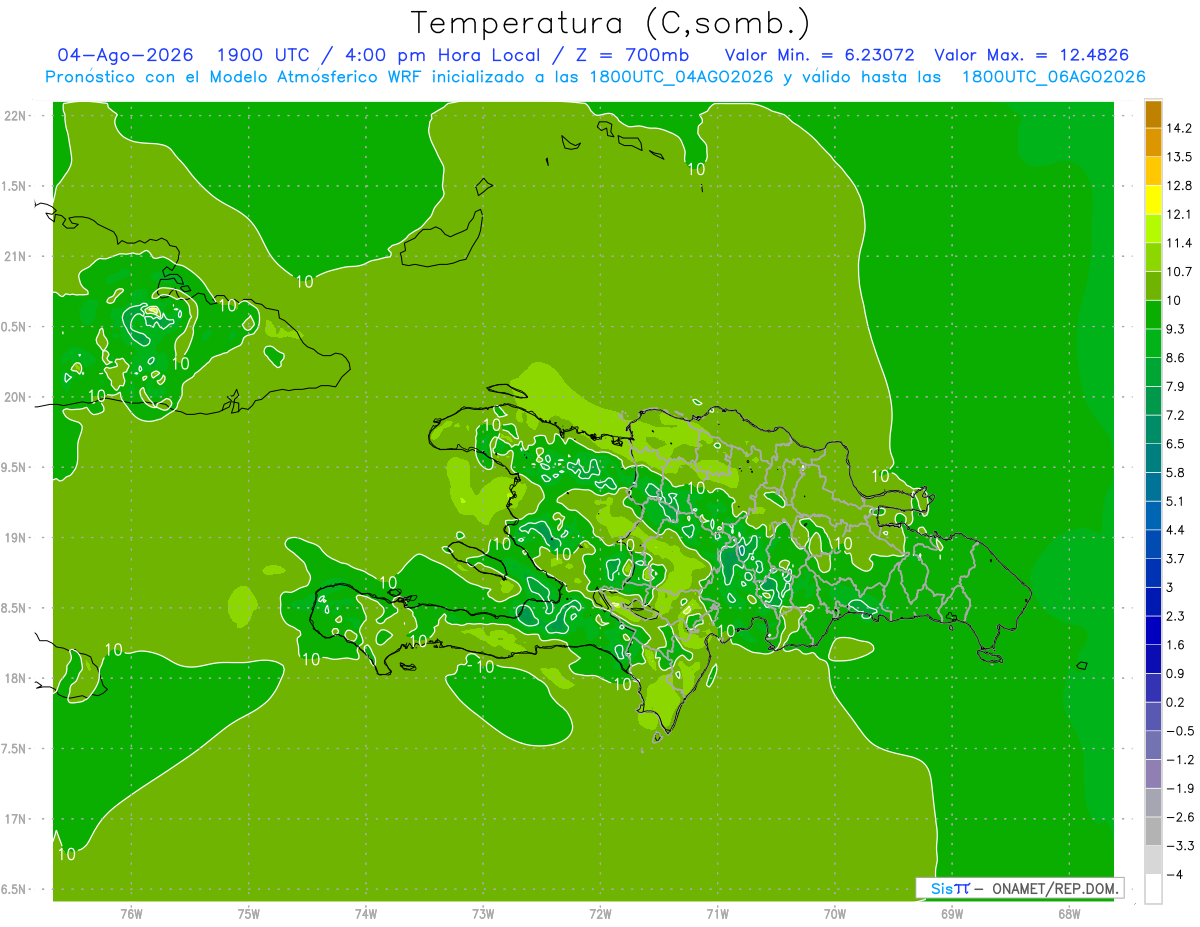Click legend value '14.2'

pos(1181,128)
